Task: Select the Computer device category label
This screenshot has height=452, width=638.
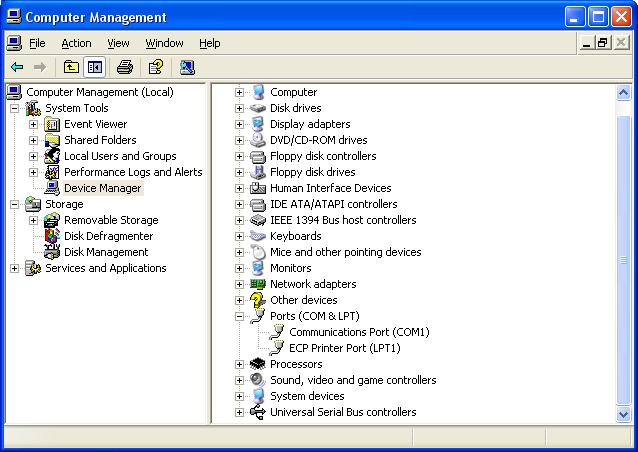Action: pyautogui.click(x=293, y=92)
